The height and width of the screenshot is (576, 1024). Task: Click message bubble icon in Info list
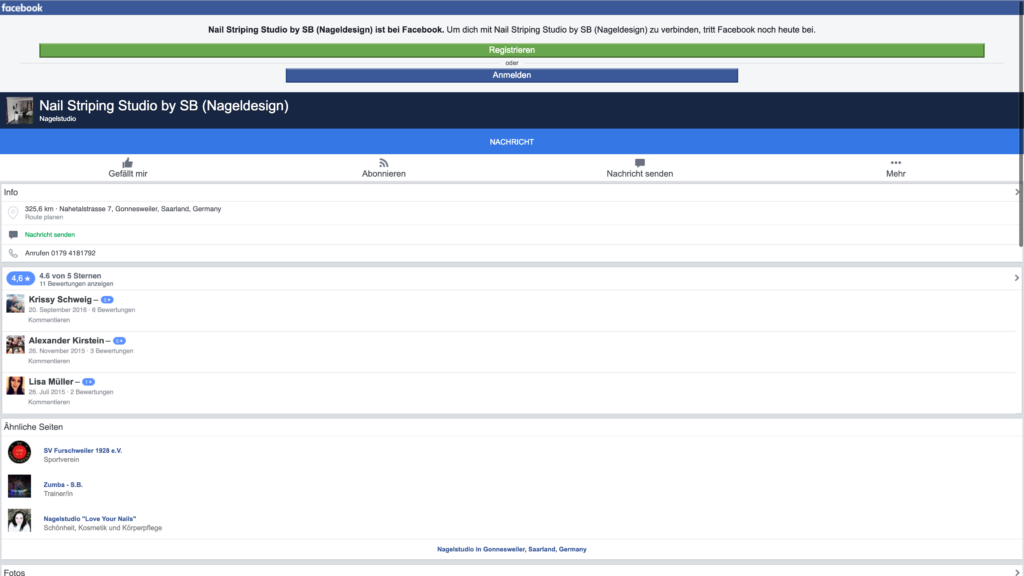13,234
